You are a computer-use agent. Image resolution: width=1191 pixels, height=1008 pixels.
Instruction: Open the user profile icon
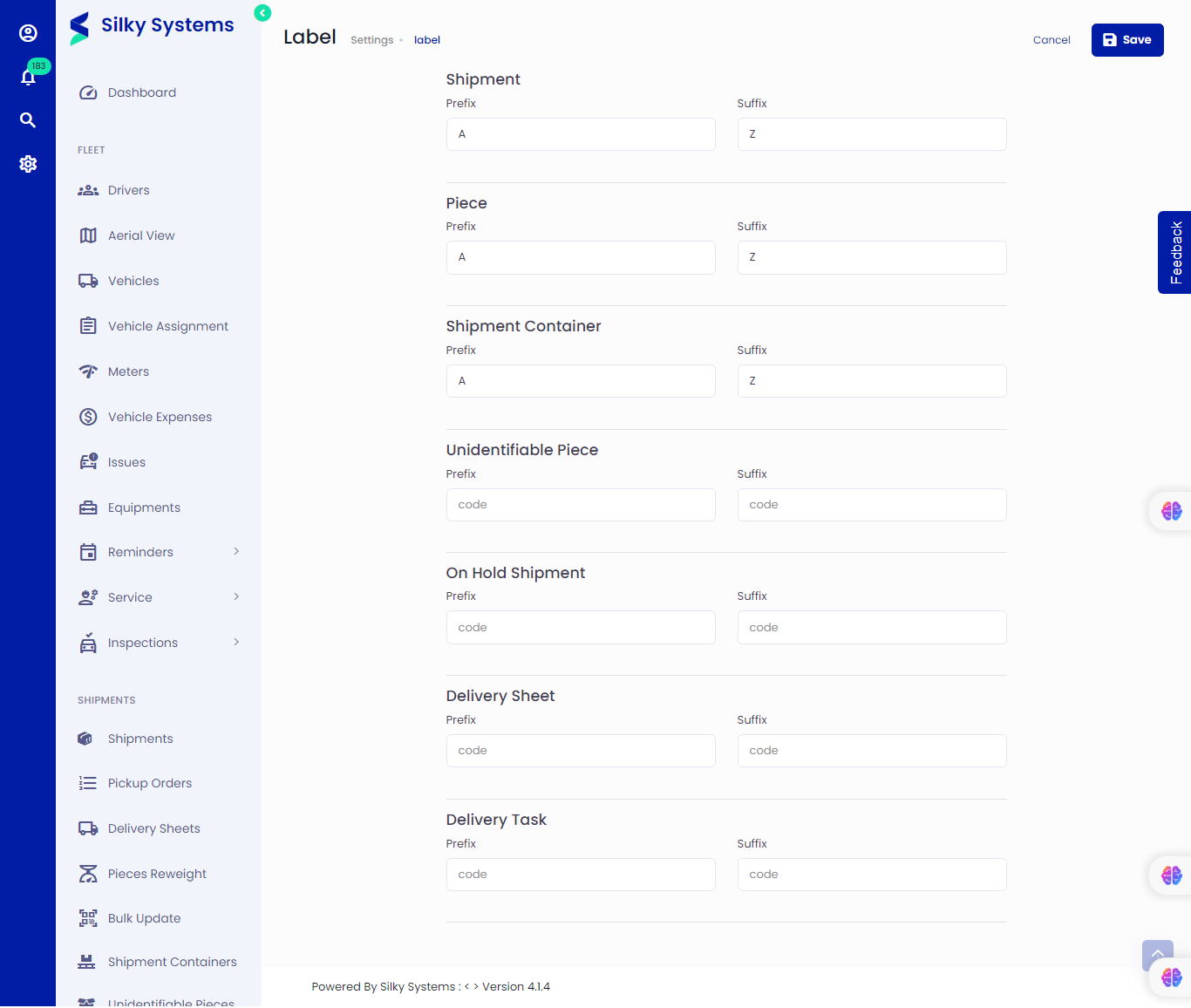28,33
